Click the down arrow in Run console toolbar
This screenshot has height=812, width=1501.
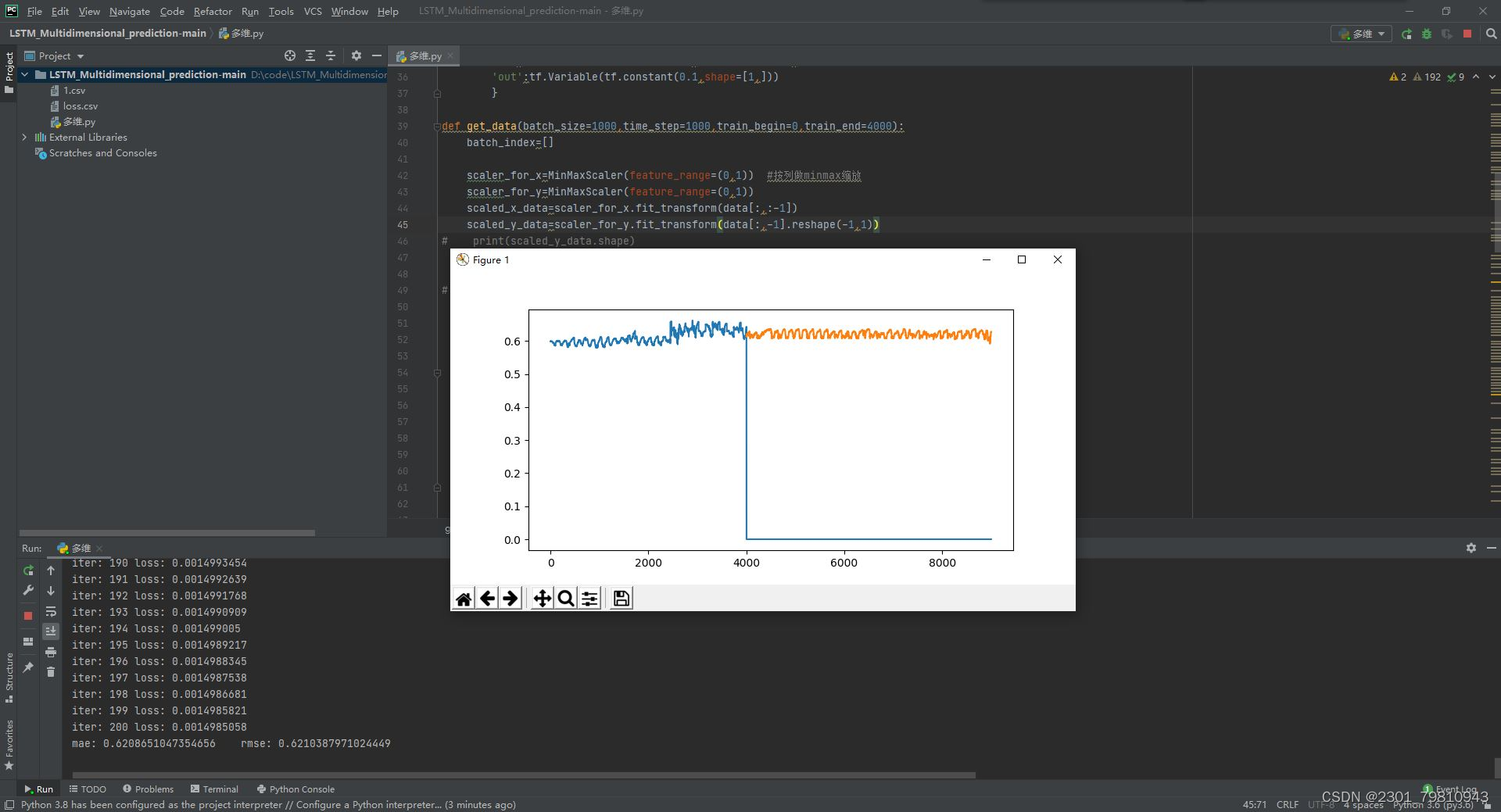[x=51, y=591]
